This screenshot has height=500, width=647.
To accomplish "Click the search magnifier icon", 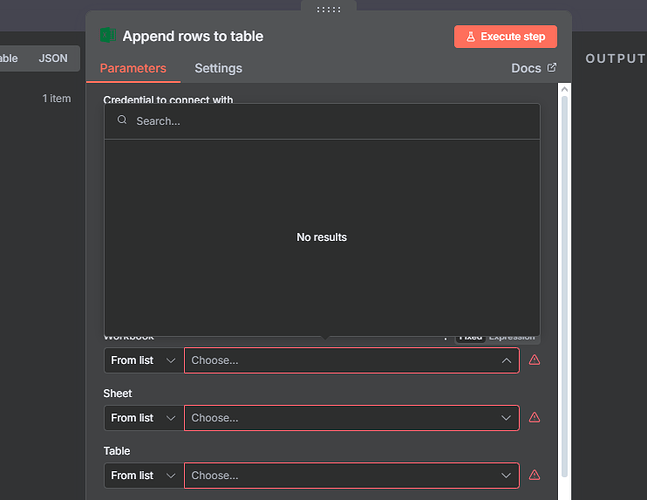I will [122, 120].
